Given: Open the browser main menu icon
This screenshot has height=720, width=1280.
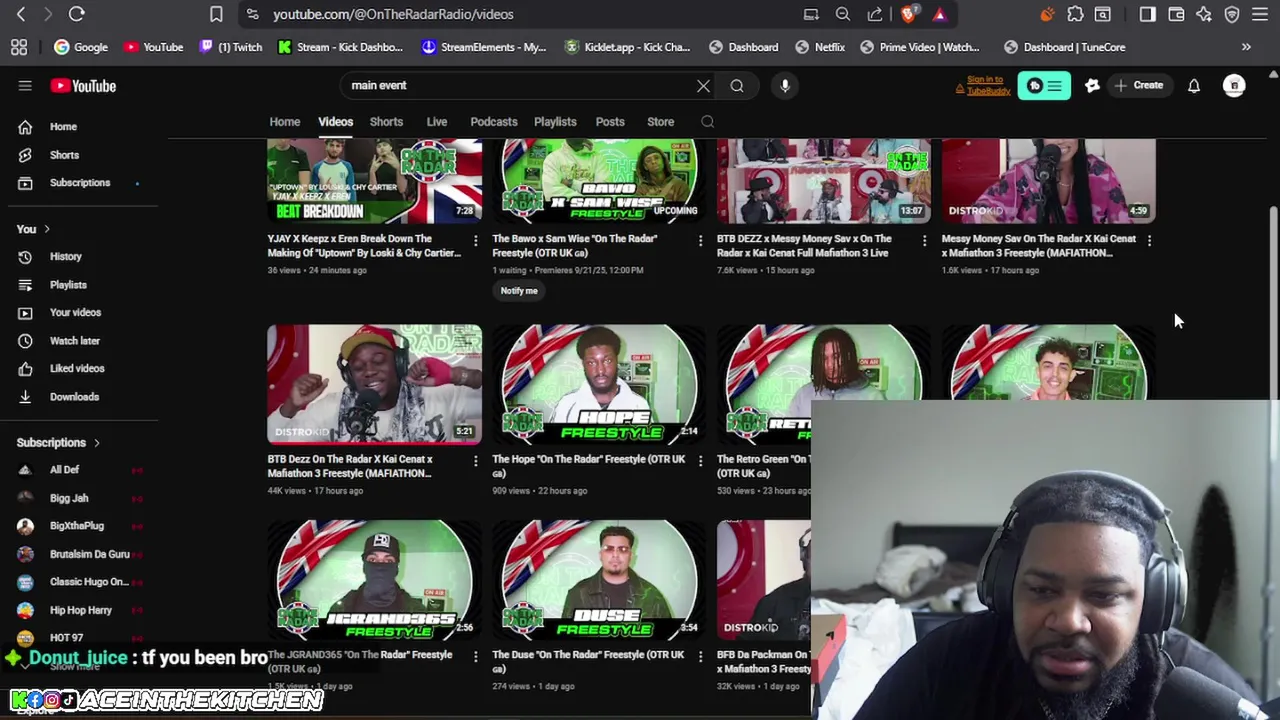Looking at the screenshot, I should [x=1260, y=14].
